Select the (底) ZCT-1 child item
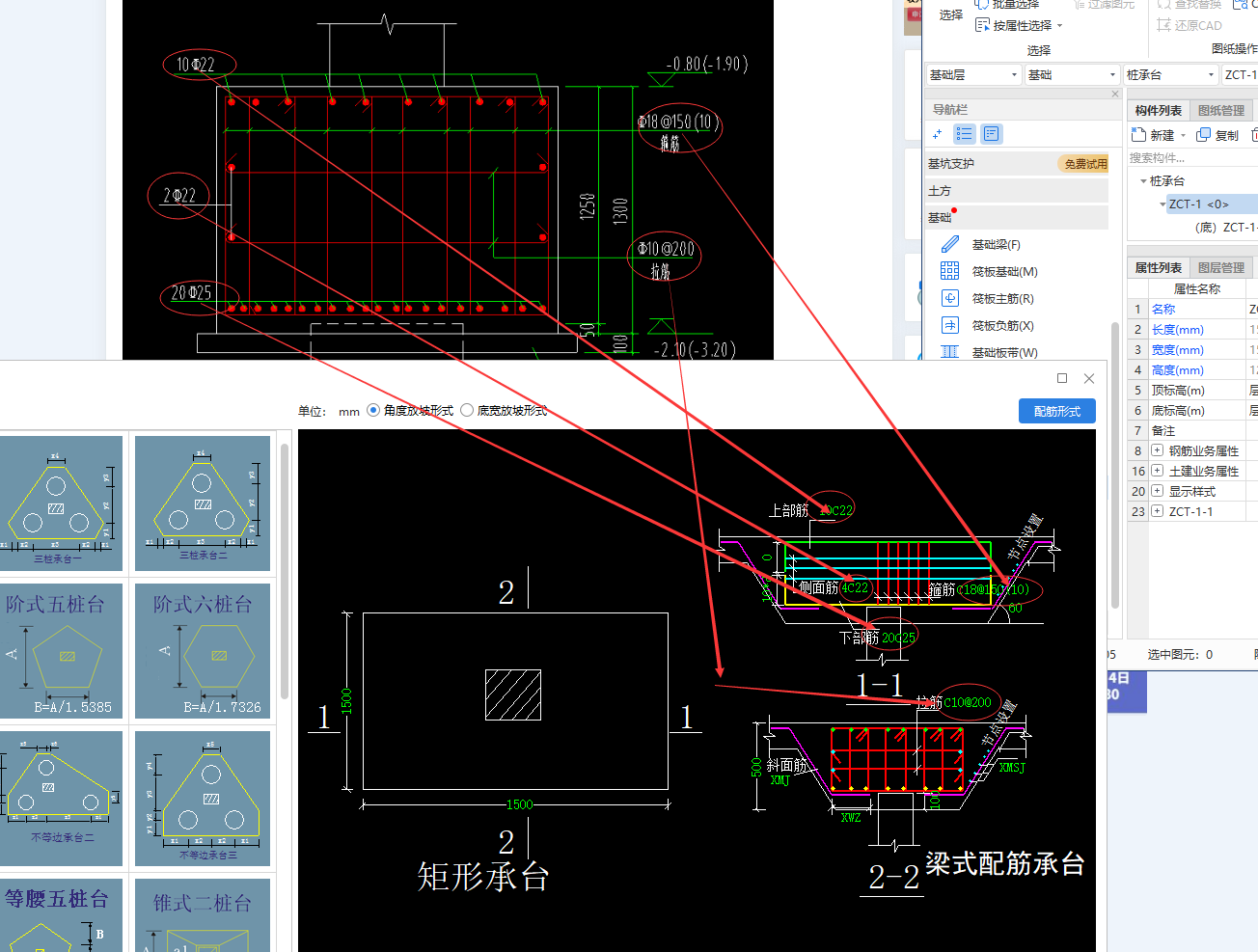Image resolution: width=1258 pixels, height=952 pixels. pyautogui.click(x=1225, y=228)
